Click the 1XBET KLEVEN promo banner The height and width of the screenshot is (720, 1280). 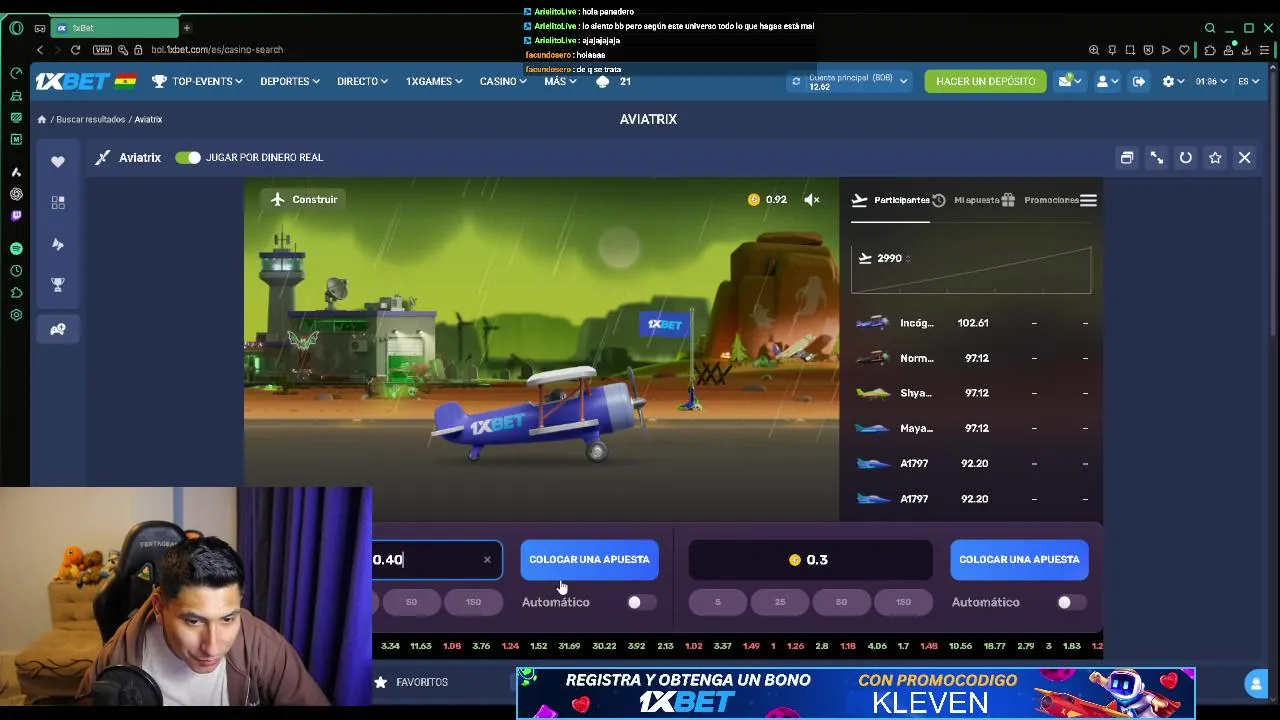pyautogui.click(x=856, y=693)
